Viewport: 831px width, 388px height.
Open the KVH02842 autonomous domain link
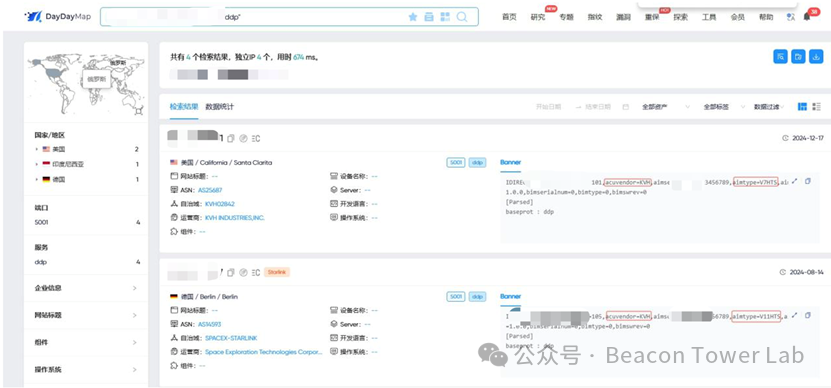point(220,204)
